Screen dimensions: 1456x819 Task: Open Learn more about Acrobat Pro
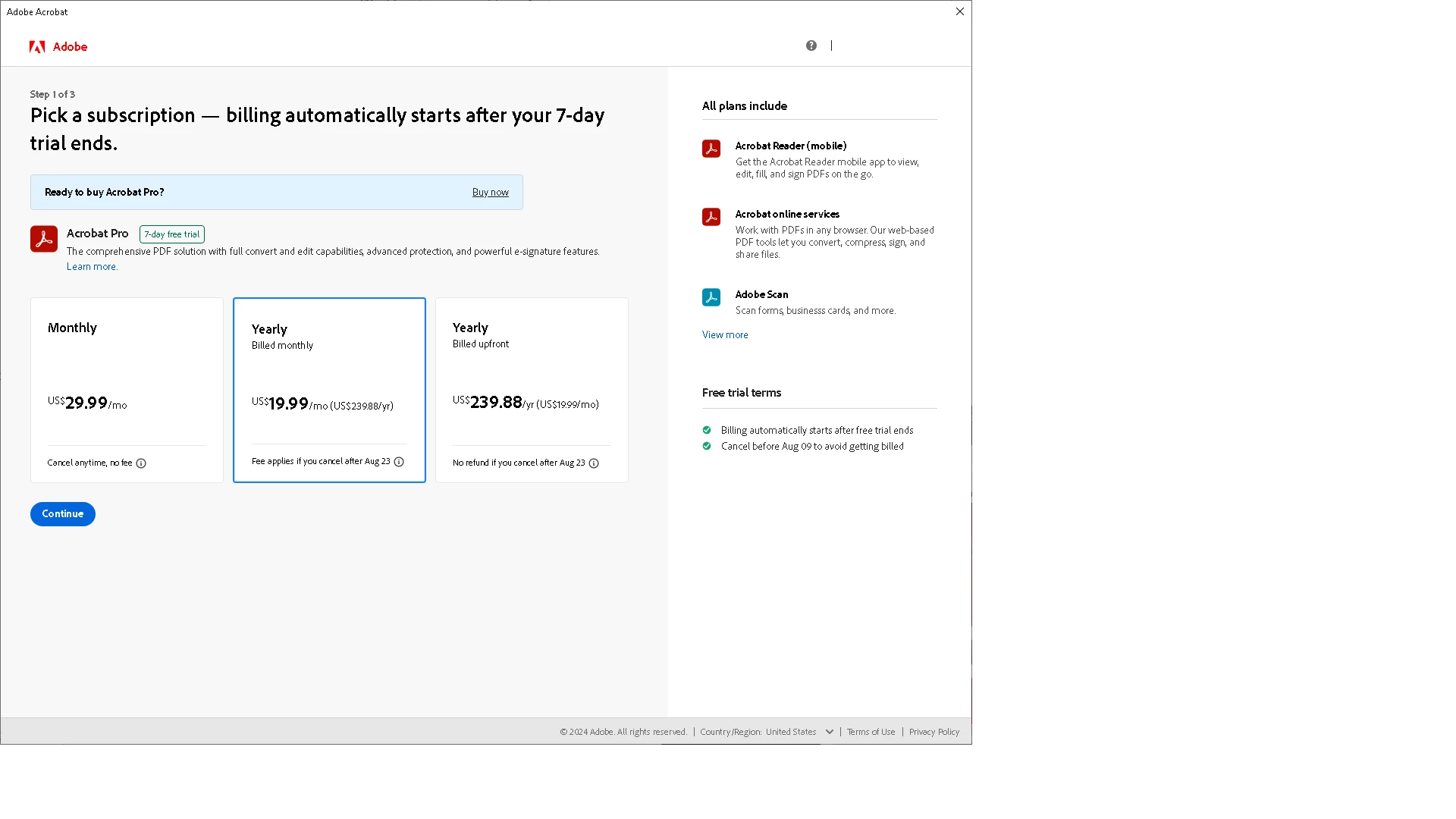(x=91, y=266)
